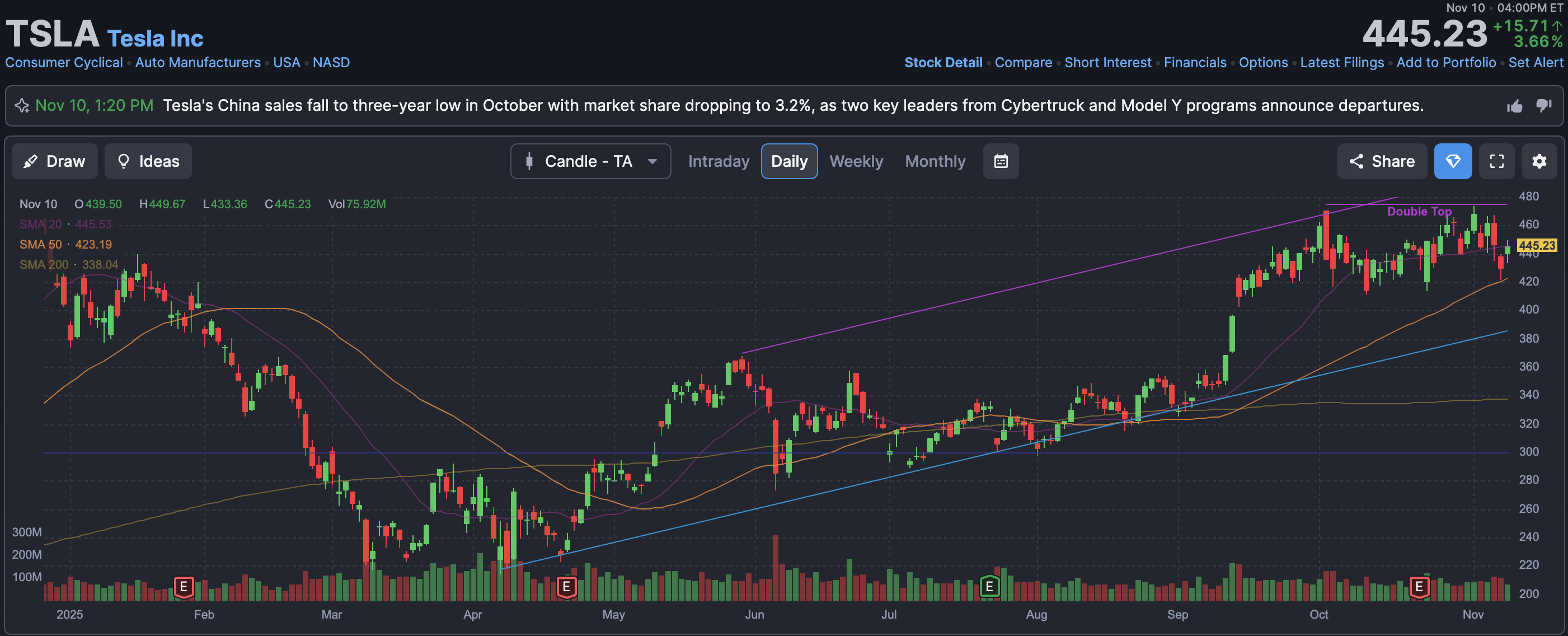The image size is (1568, 636).
Task: Enter fullscreen chart mode
Action: point(1497,161)
